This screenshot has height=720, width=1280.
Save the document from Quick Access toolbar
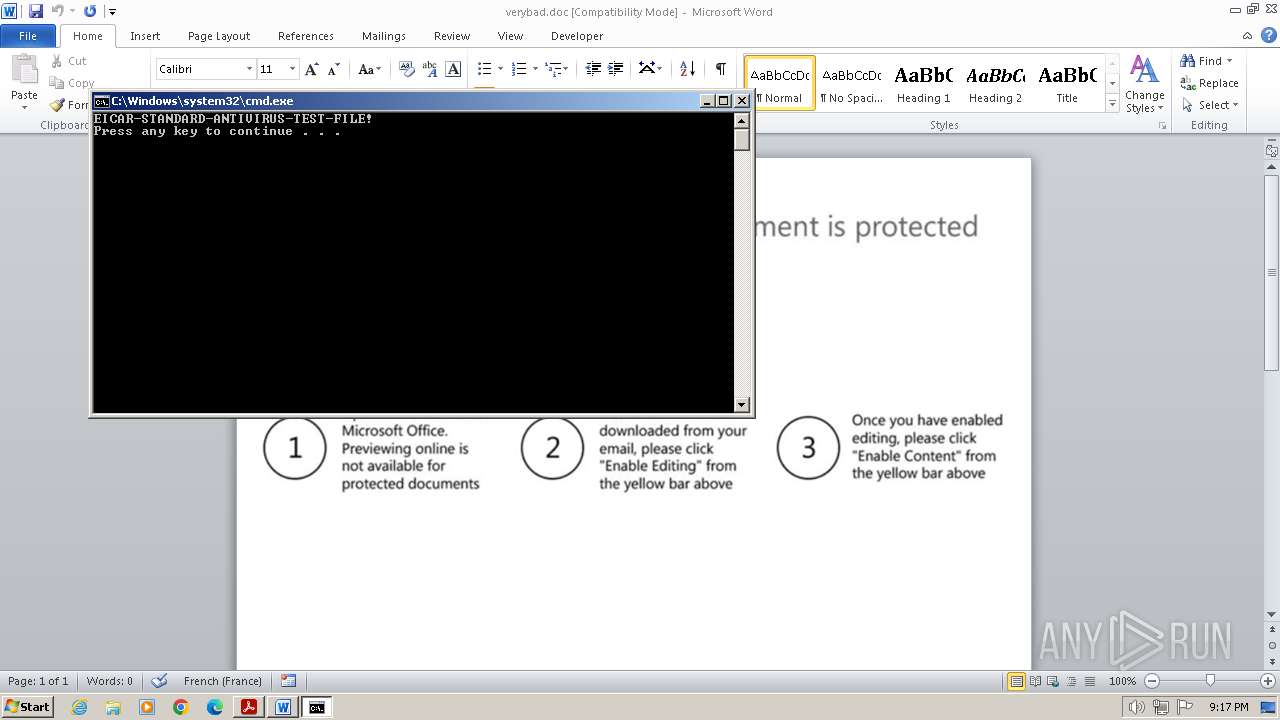click(36, 11)
